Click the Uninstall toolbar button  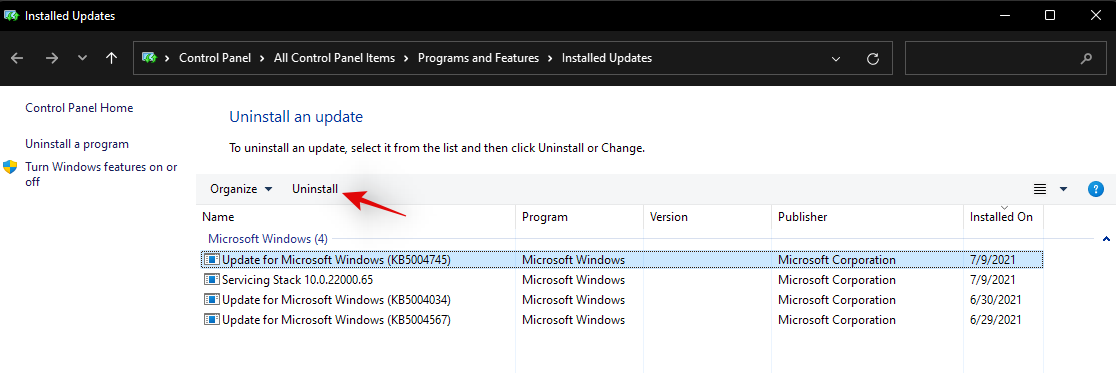[x=315, y=189]
